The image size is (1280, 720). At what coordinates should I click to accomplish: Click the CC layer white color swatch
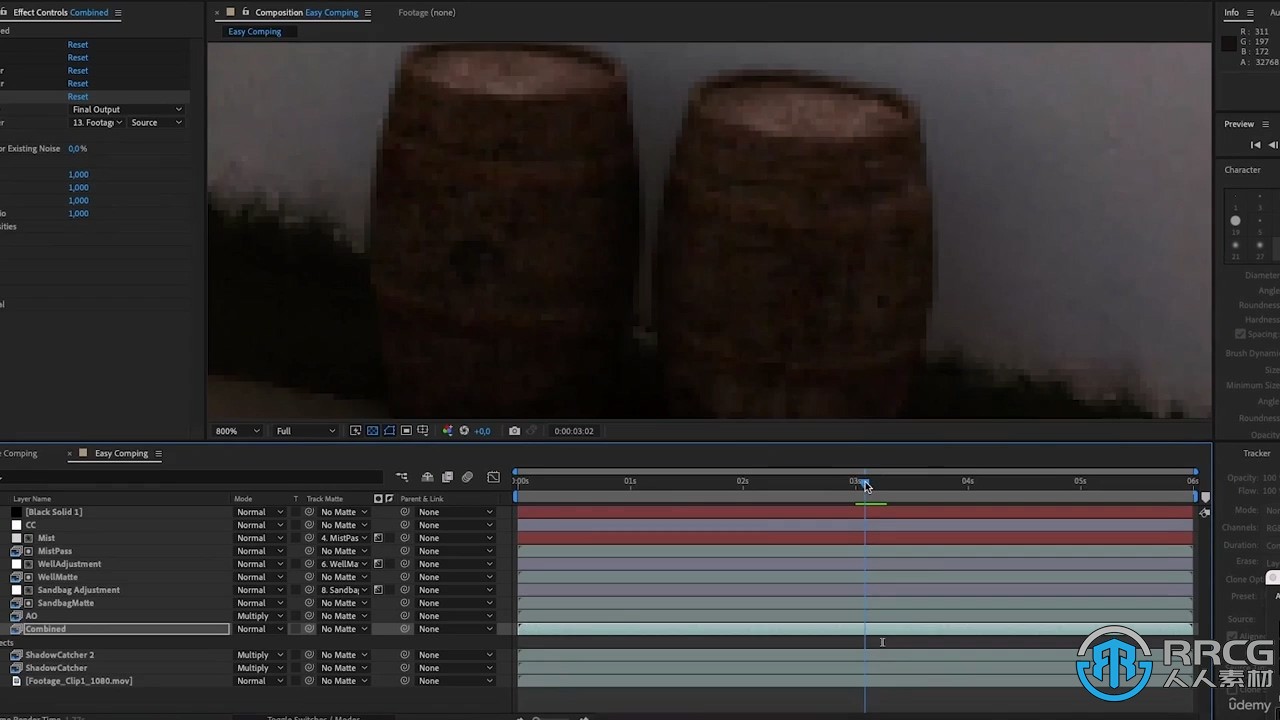click(16, 525)
